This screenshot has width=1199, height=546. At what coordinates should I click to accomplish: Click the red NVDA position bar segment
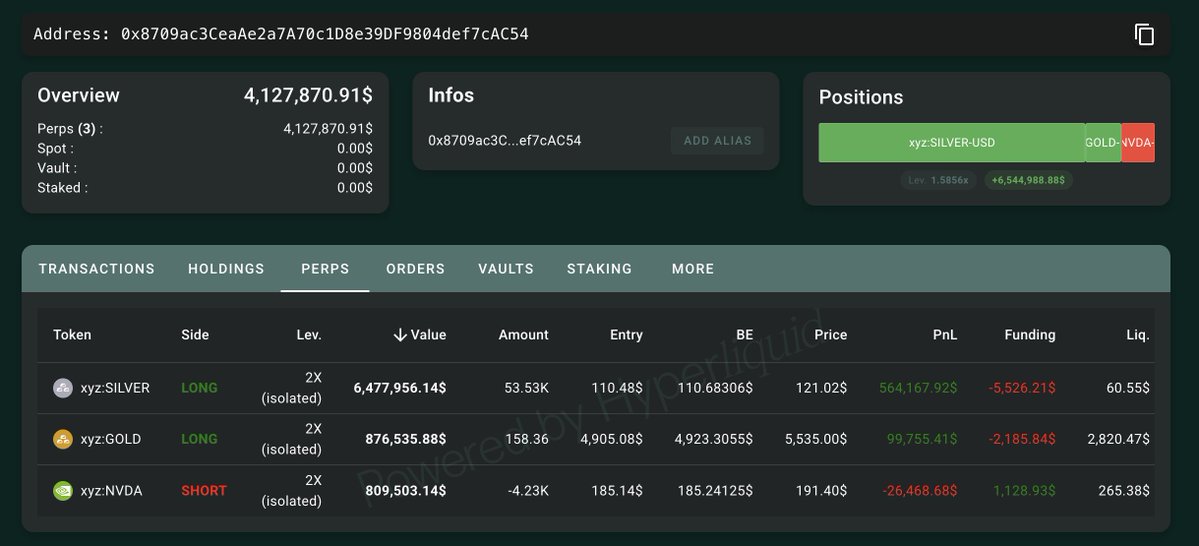point(1138,143)
